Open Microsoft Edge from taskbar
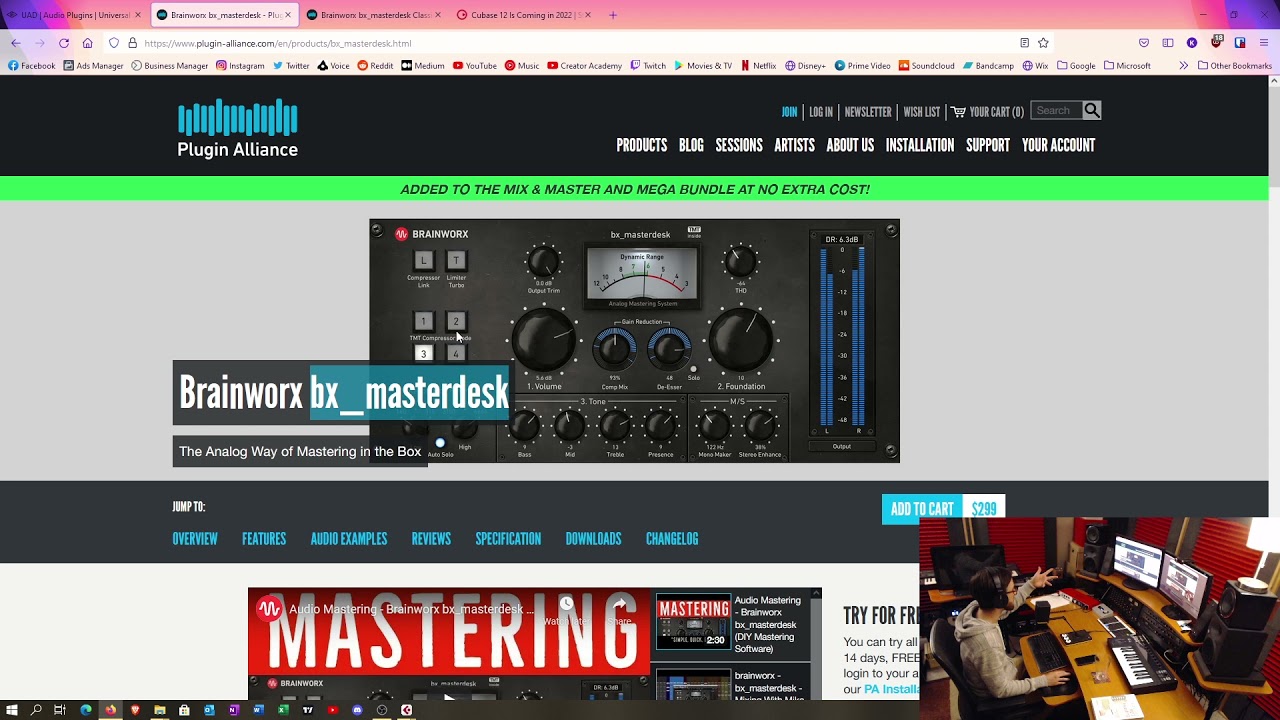Screen dimensions: 1280x720 tap(86, 710)
